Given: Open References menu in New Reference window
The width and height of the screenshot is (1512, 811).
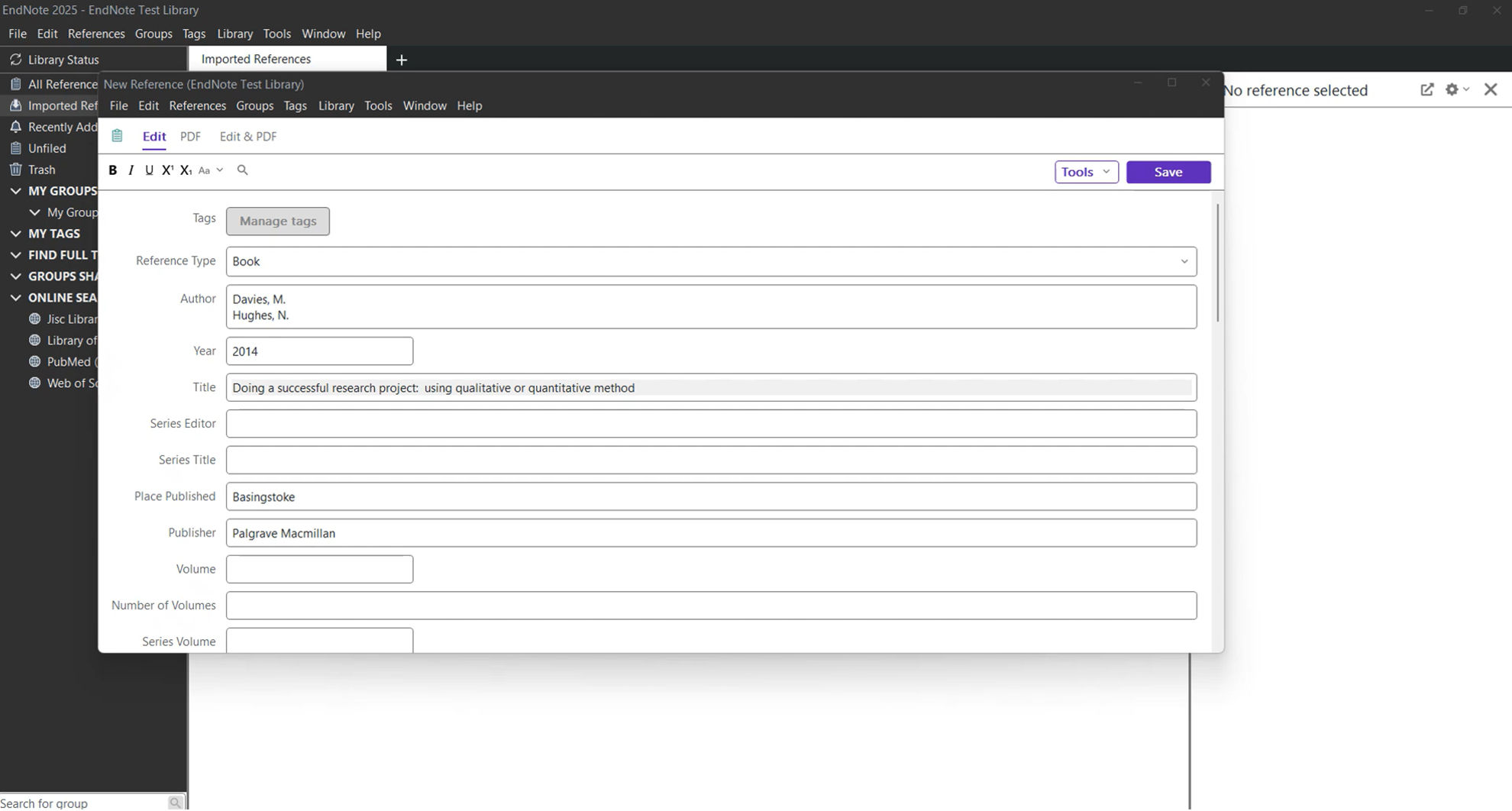Looking at the screenshot, I should [197, 105].
